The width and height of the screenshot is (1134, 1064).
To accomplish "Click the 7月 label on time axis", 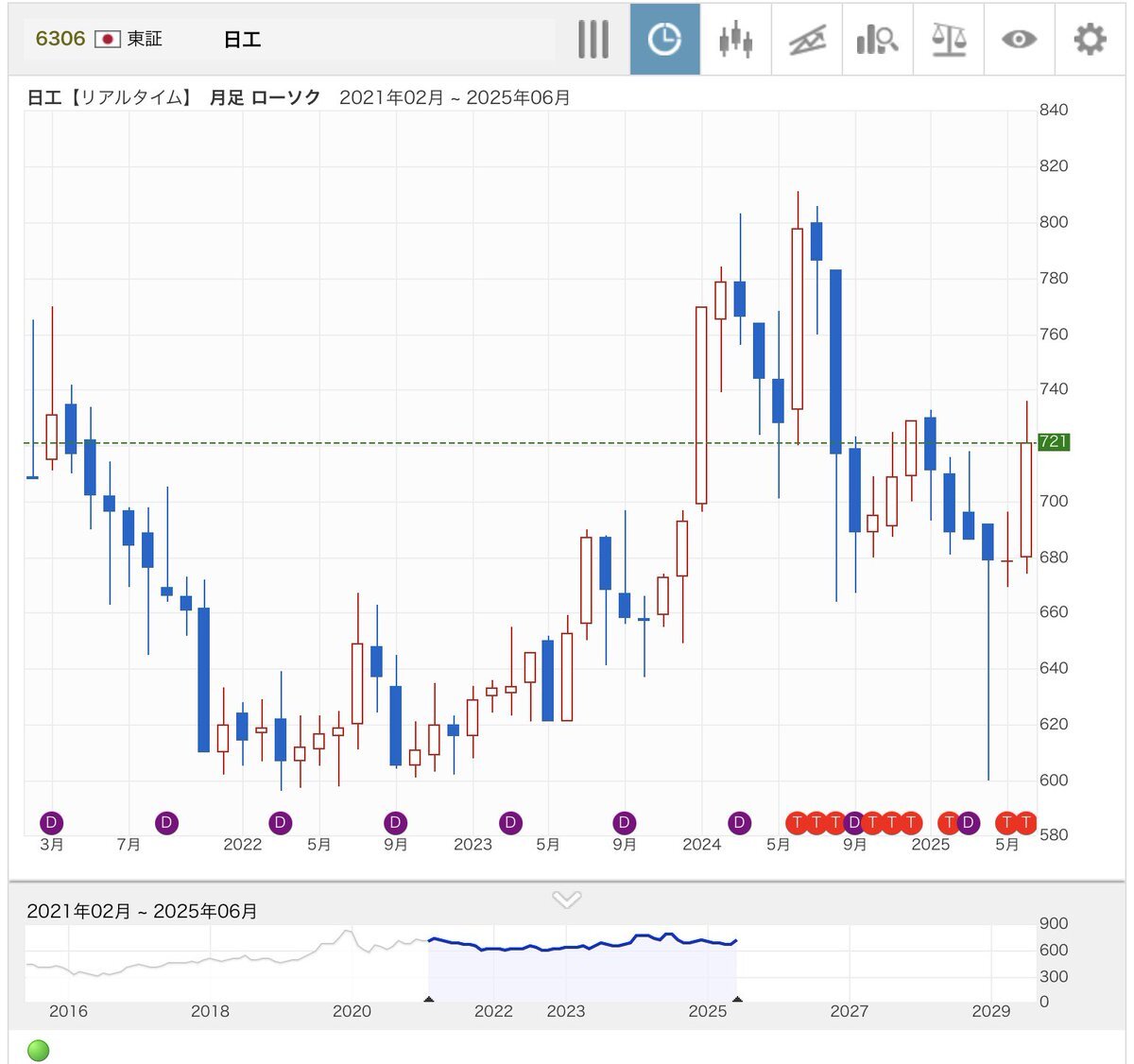I will (x=129, y=845).
